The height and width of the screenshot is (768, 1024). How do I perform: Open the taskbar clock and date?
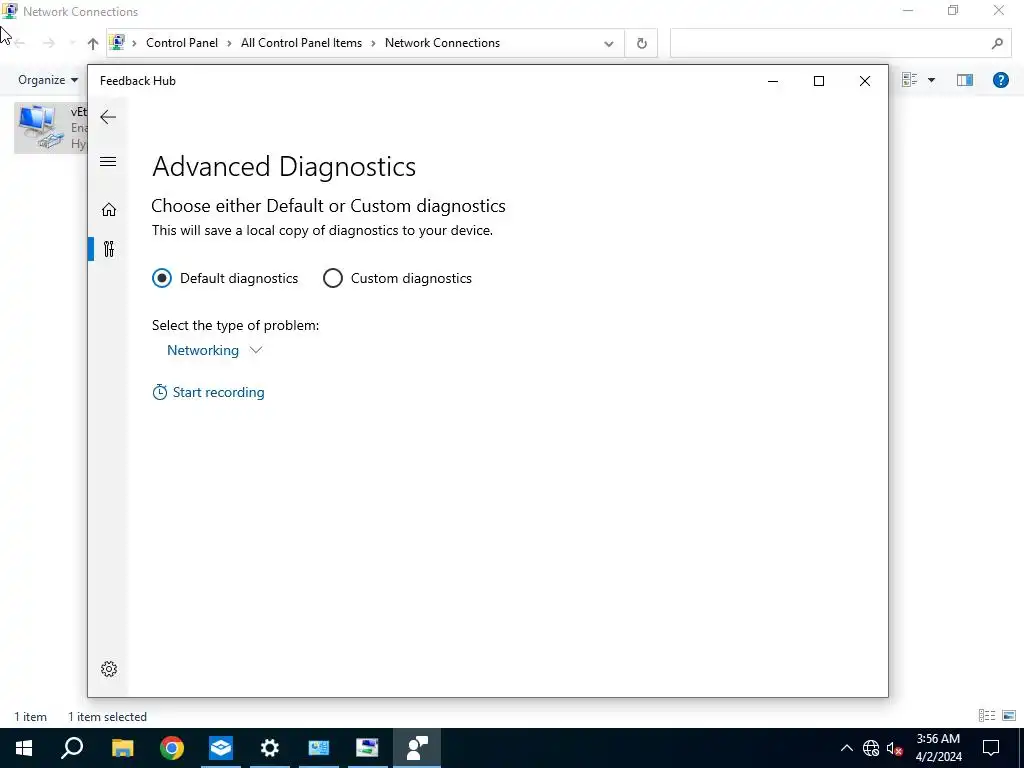938,748
